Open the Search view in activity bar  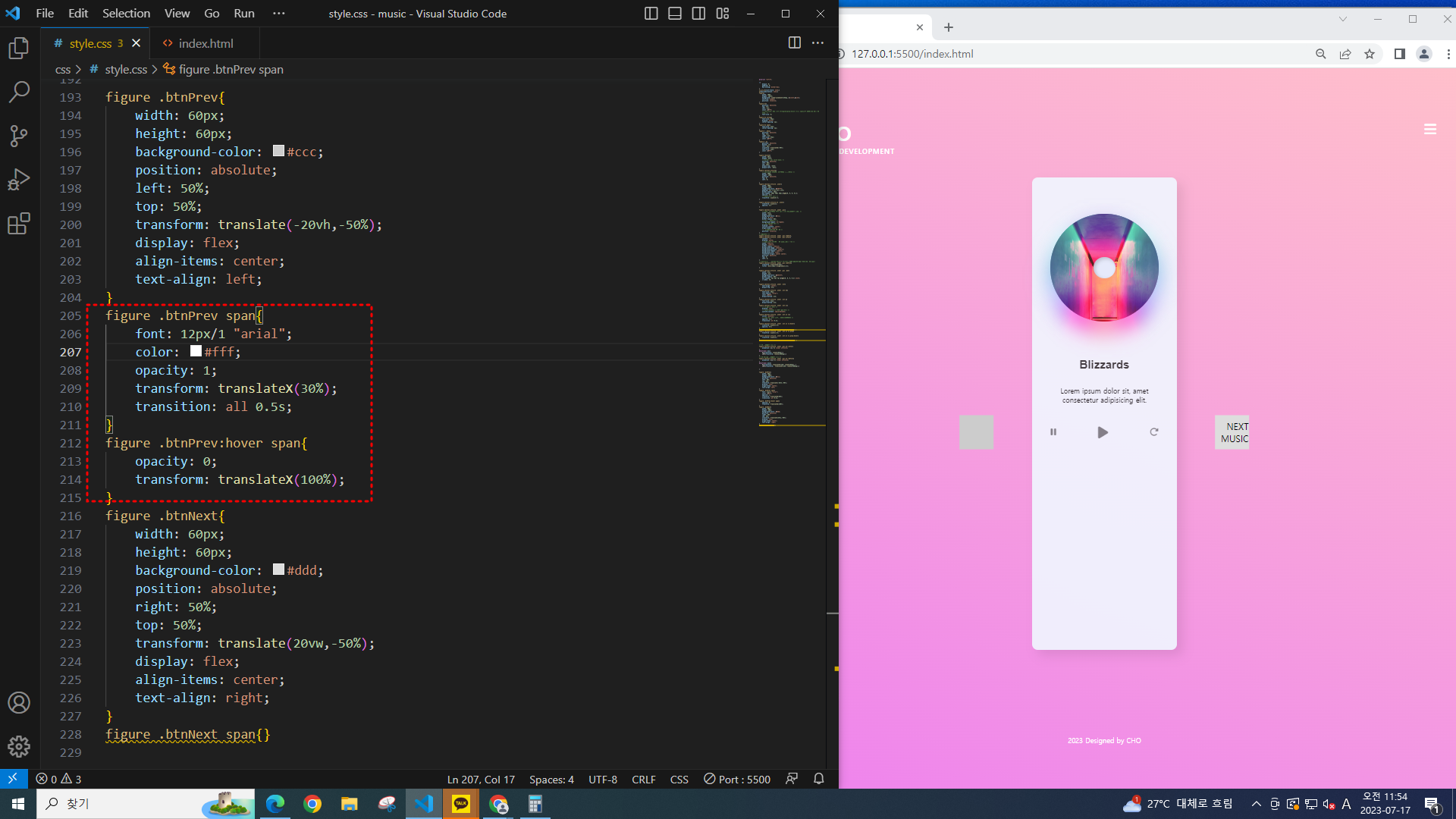[19, 93]
